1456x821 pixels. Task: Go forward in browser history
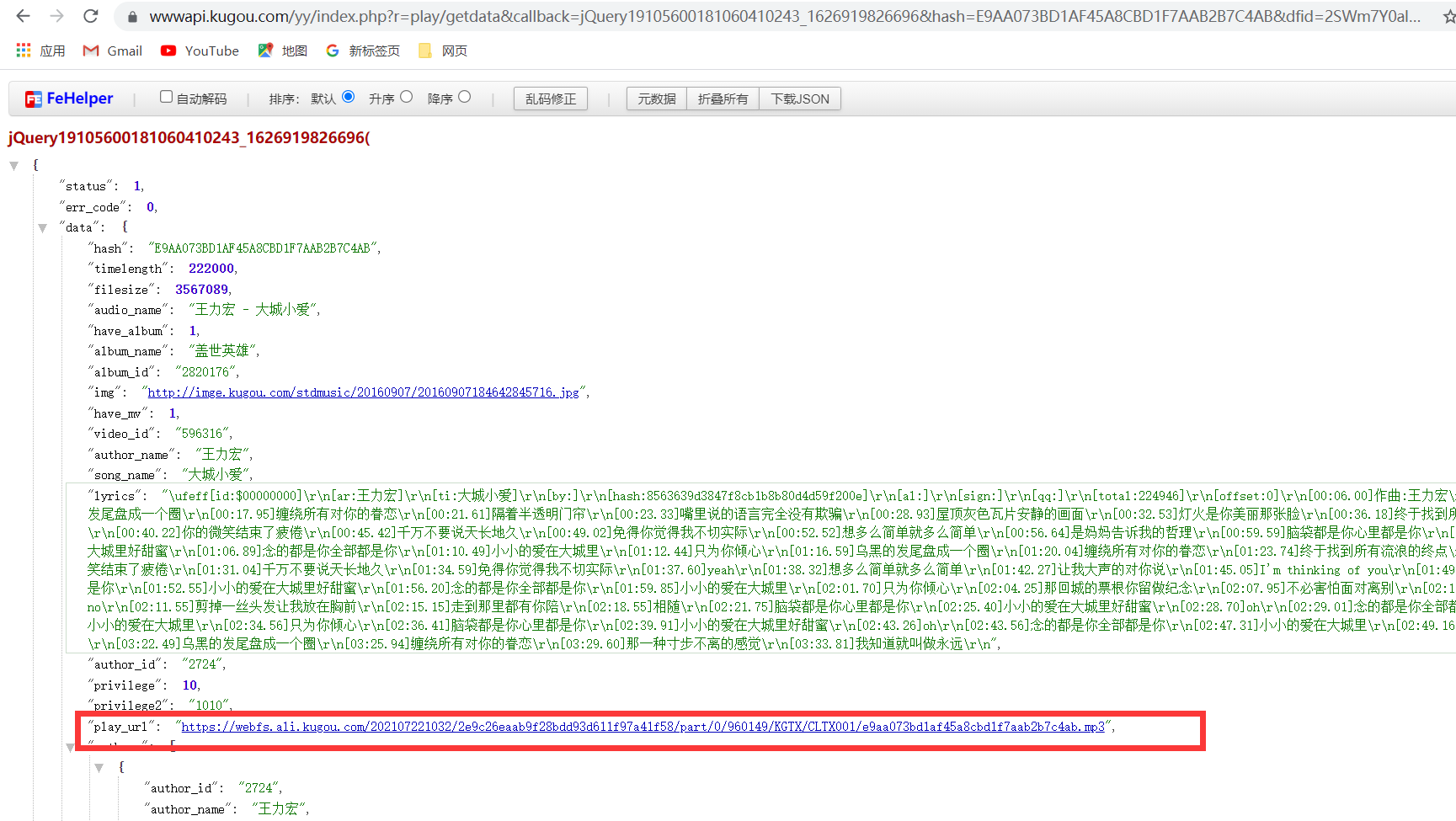click(56, 16)
